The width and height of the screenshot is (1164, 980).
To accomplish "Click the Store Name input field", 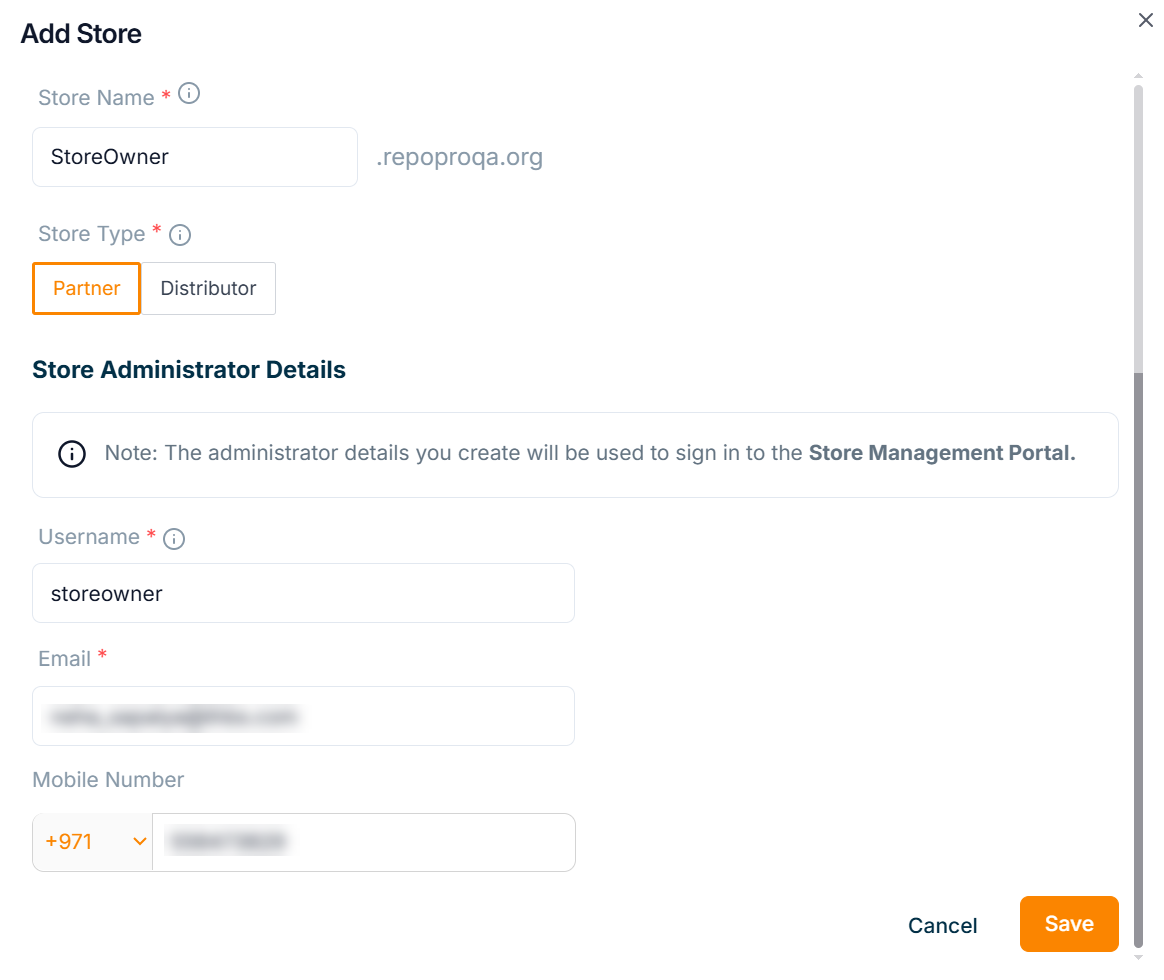I will click(195, 157).
